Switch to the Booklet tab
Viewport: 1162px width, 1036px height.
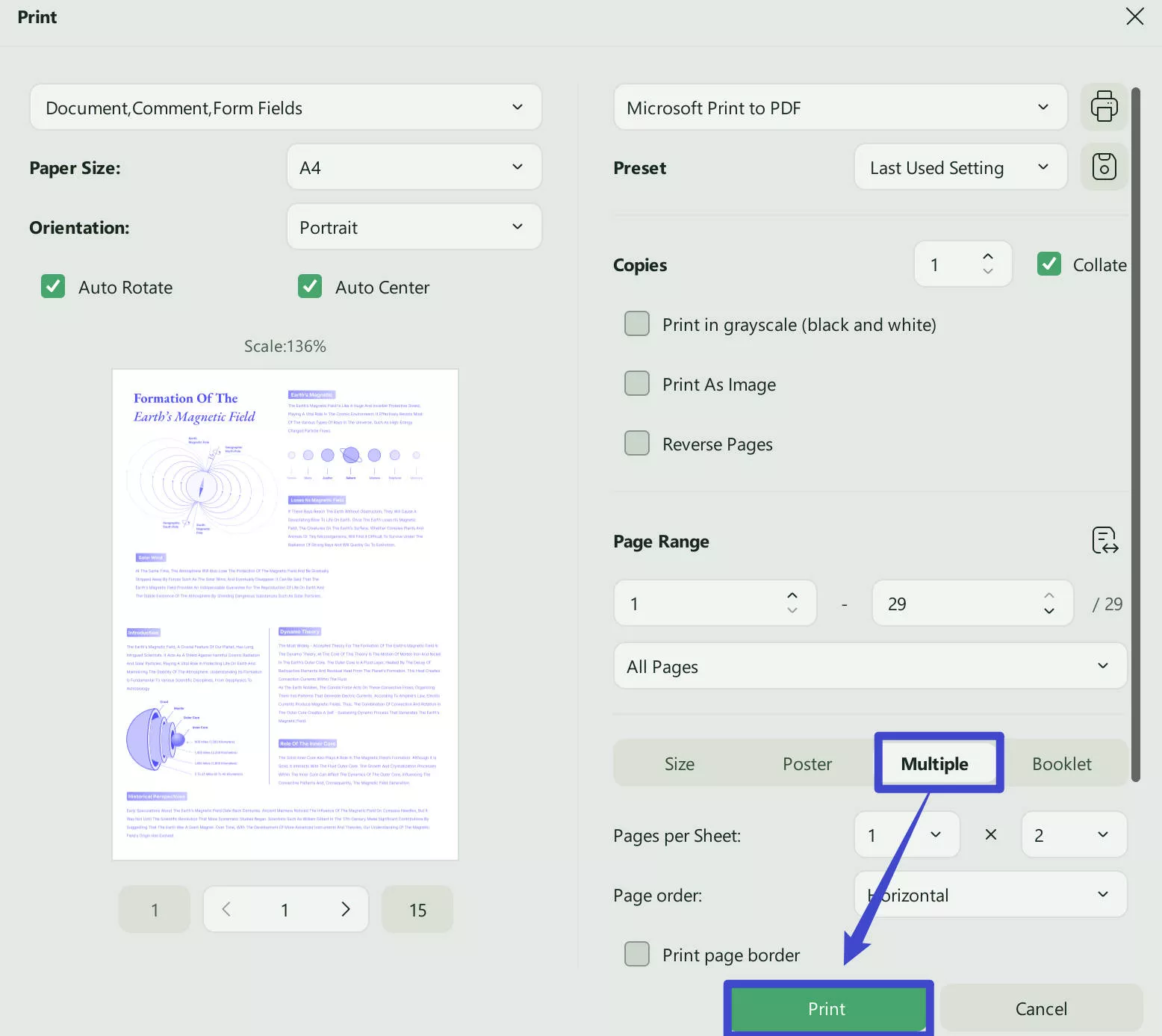(x=1062, y=763)
